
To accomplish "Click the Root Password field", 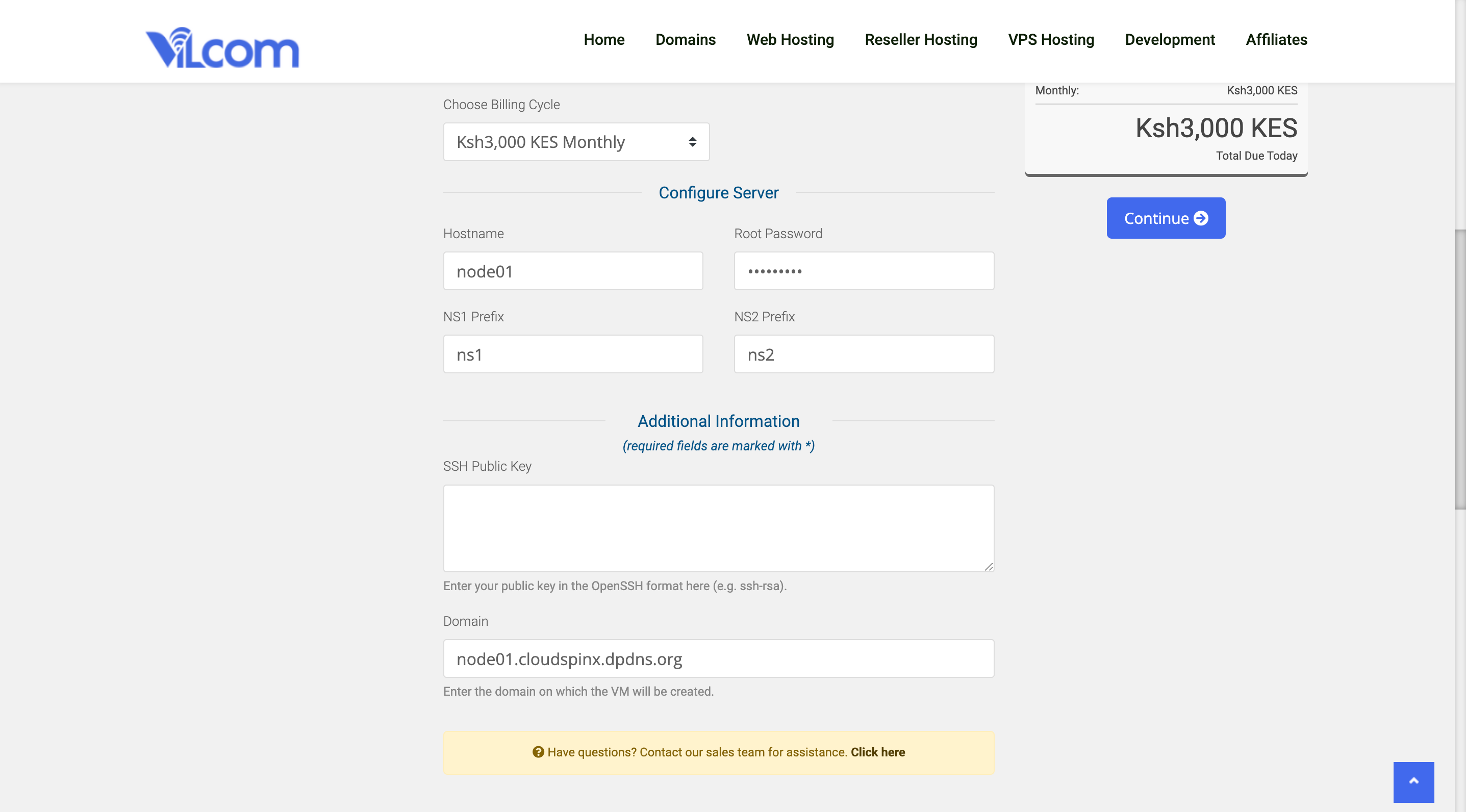I will coord(863,271).
